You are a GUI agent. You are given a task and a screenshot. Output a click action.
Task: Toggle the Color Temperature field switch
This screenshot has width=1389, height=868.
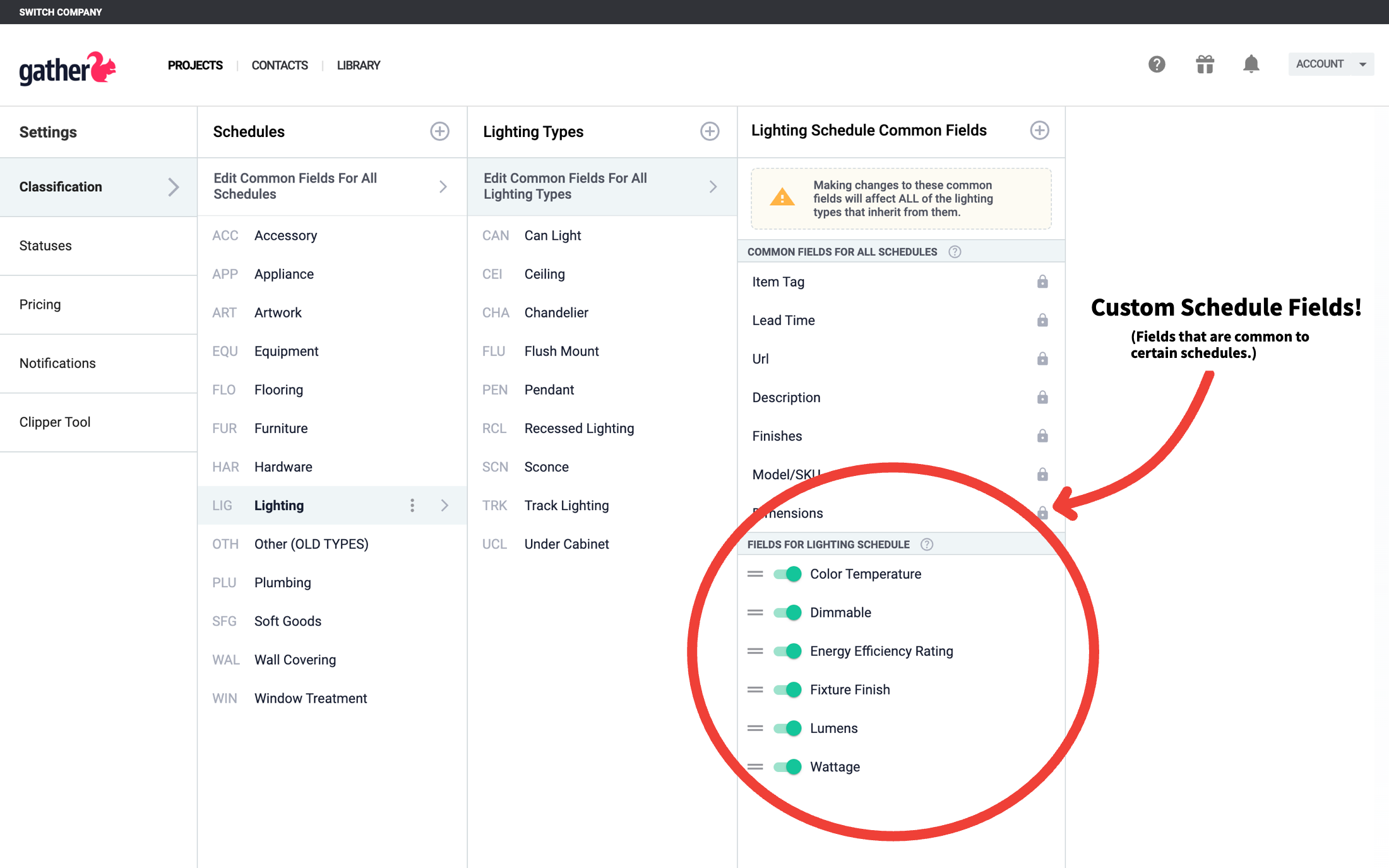[787, 573]
